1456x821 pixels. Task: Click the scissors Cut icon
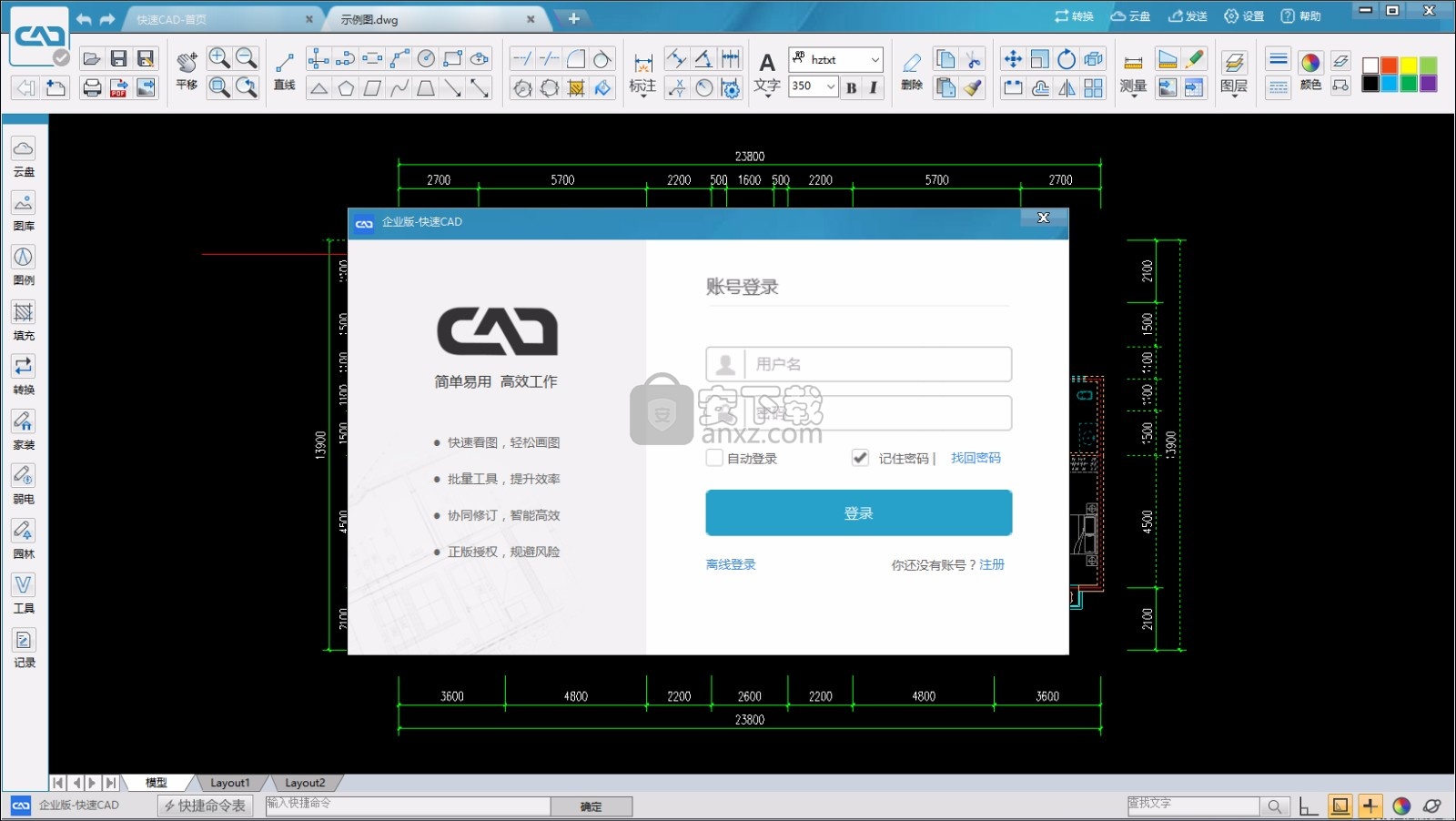point(974,59)
